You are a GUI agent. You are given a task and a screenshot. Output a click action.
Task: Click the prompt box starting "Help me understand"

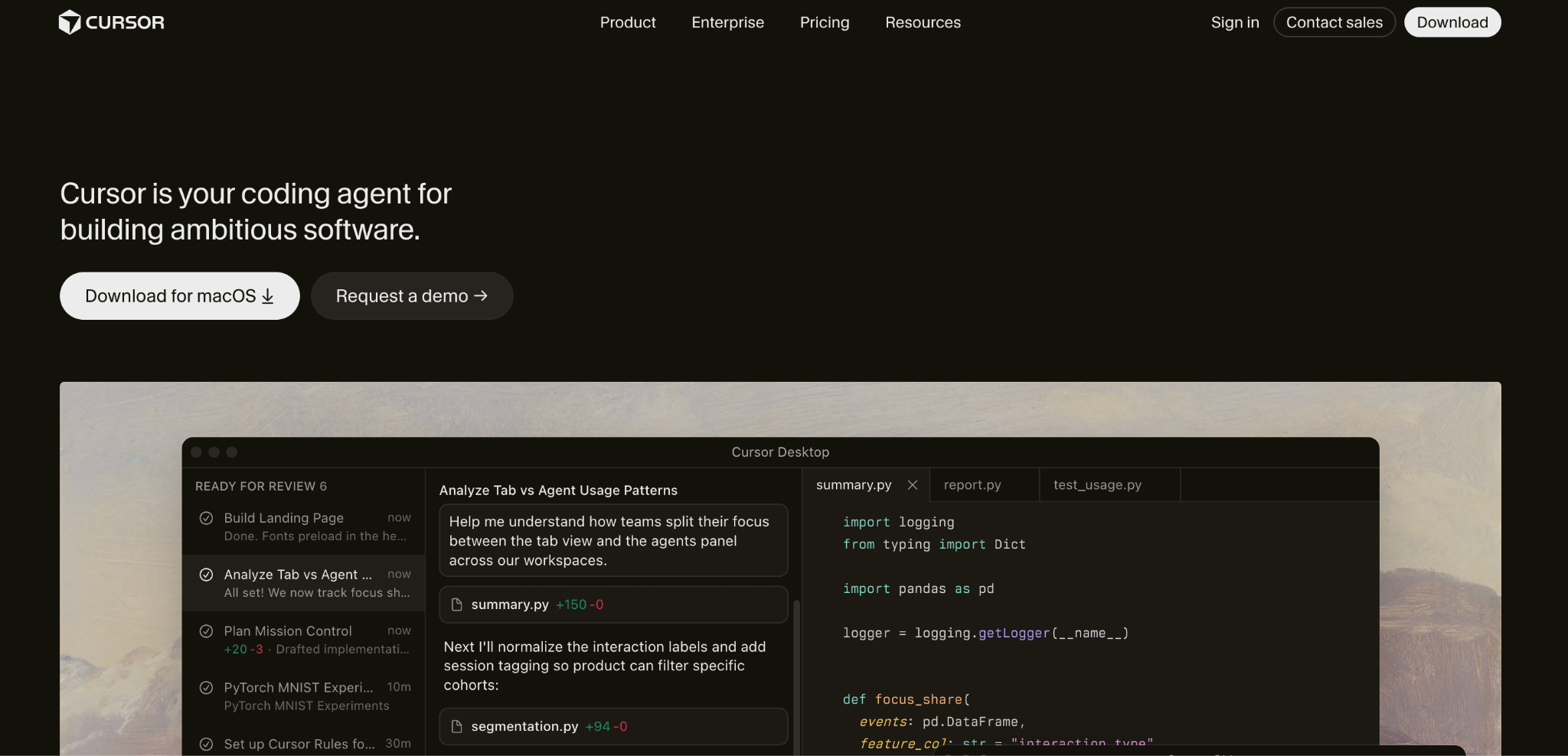[x=613, y=540]
